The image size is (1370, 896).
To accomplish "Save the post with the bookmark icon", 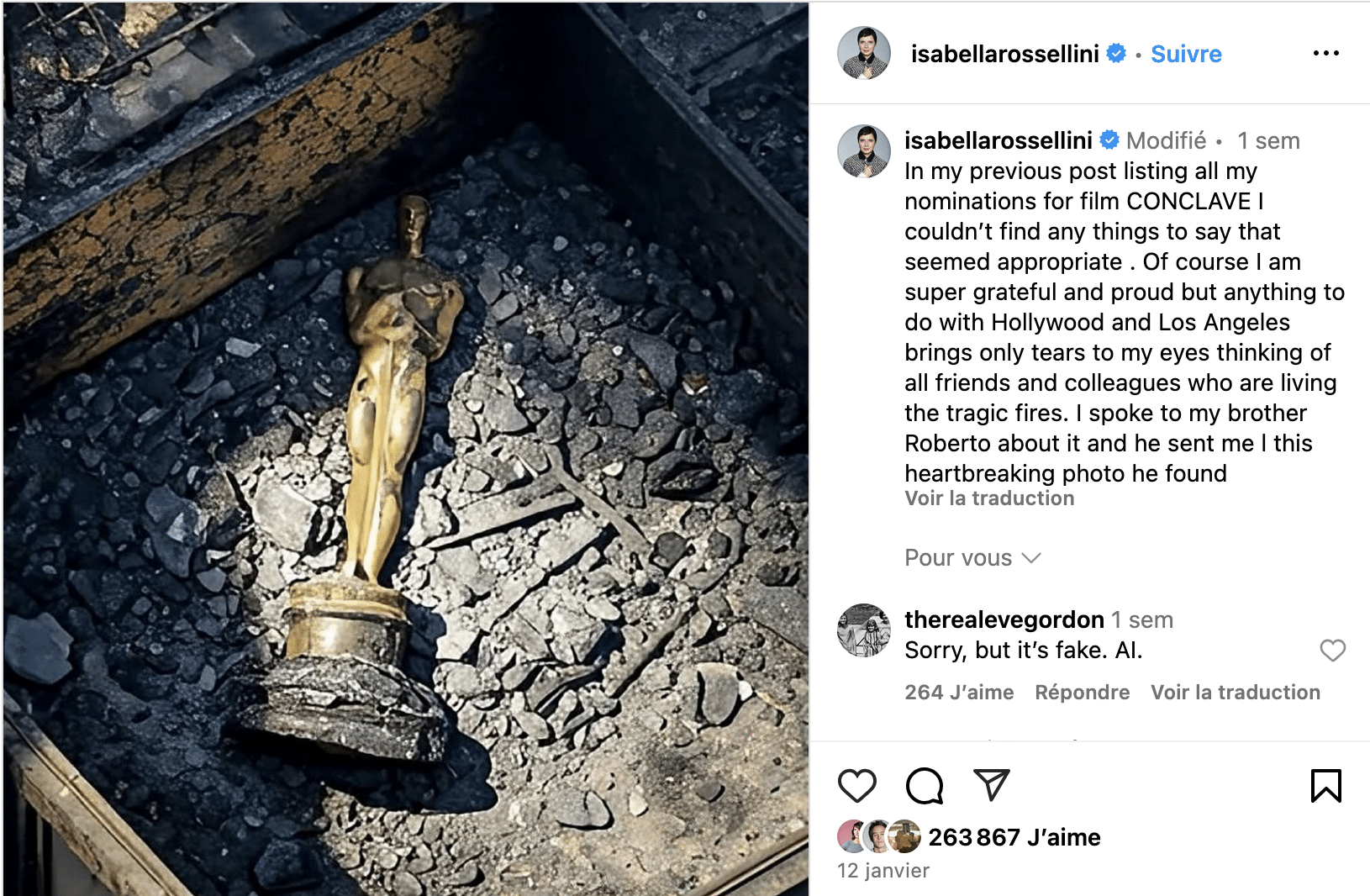I will point(1325,786).
